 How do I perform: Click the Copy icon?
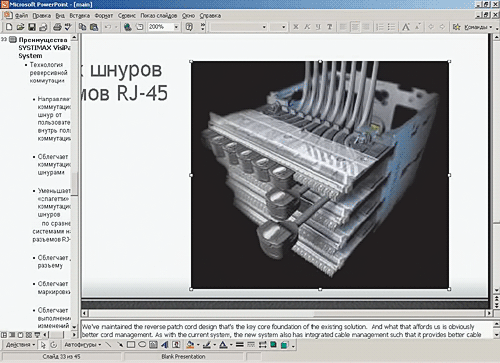(82, 27)
